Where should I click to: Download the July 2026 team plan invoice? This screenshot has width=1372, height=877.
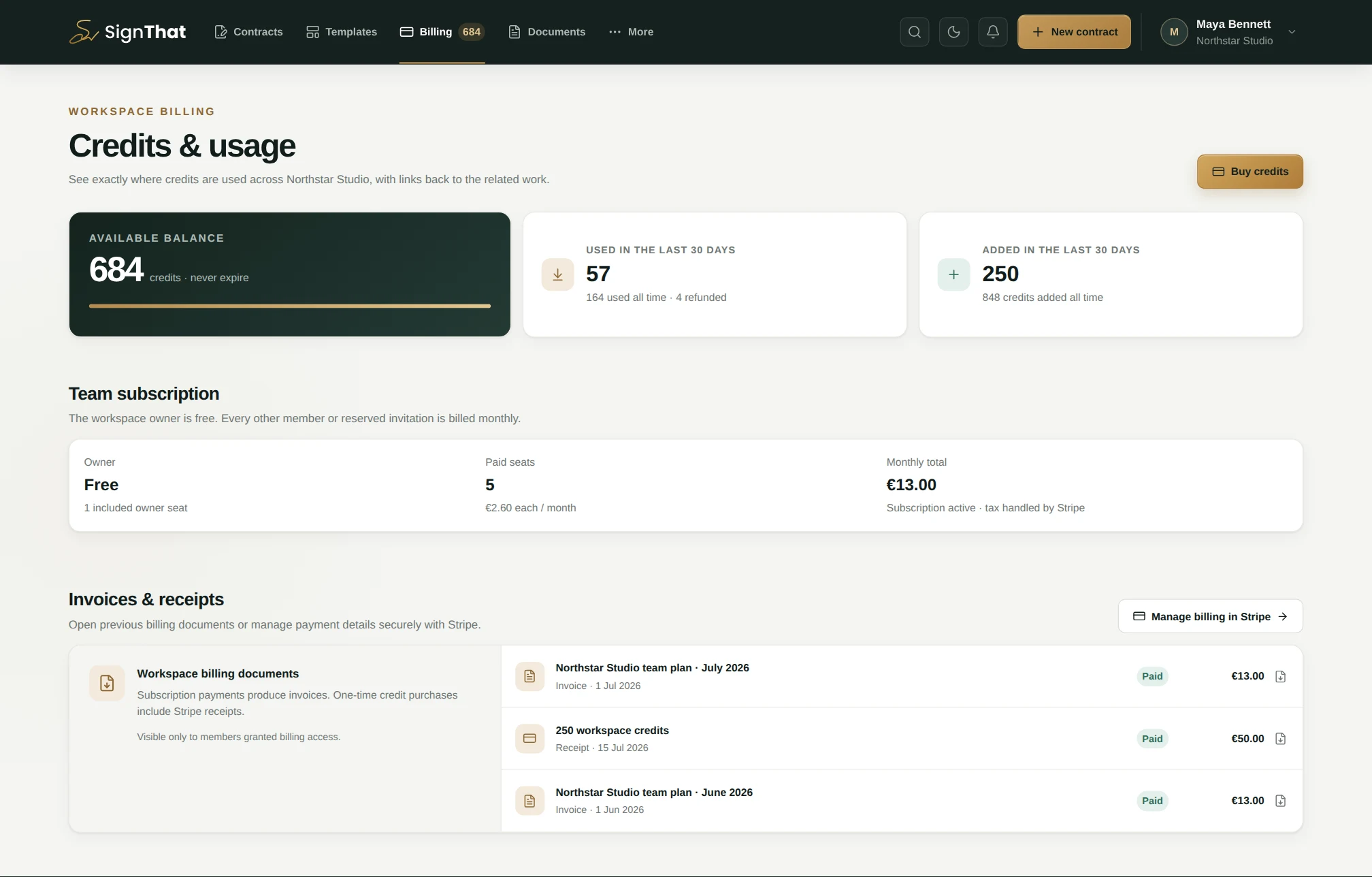point(1280,676)
